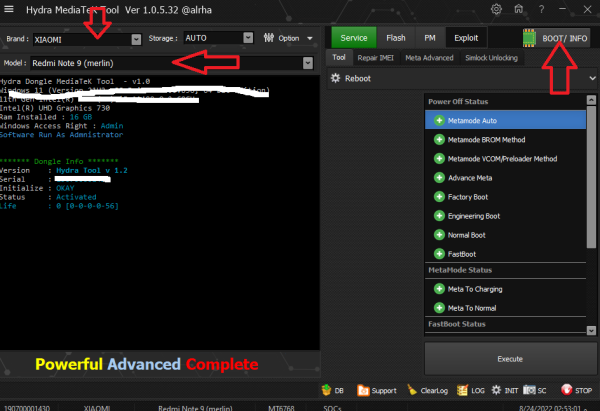Click the red STOP icon
600x411 pixels.
click(x=567, y=390)
